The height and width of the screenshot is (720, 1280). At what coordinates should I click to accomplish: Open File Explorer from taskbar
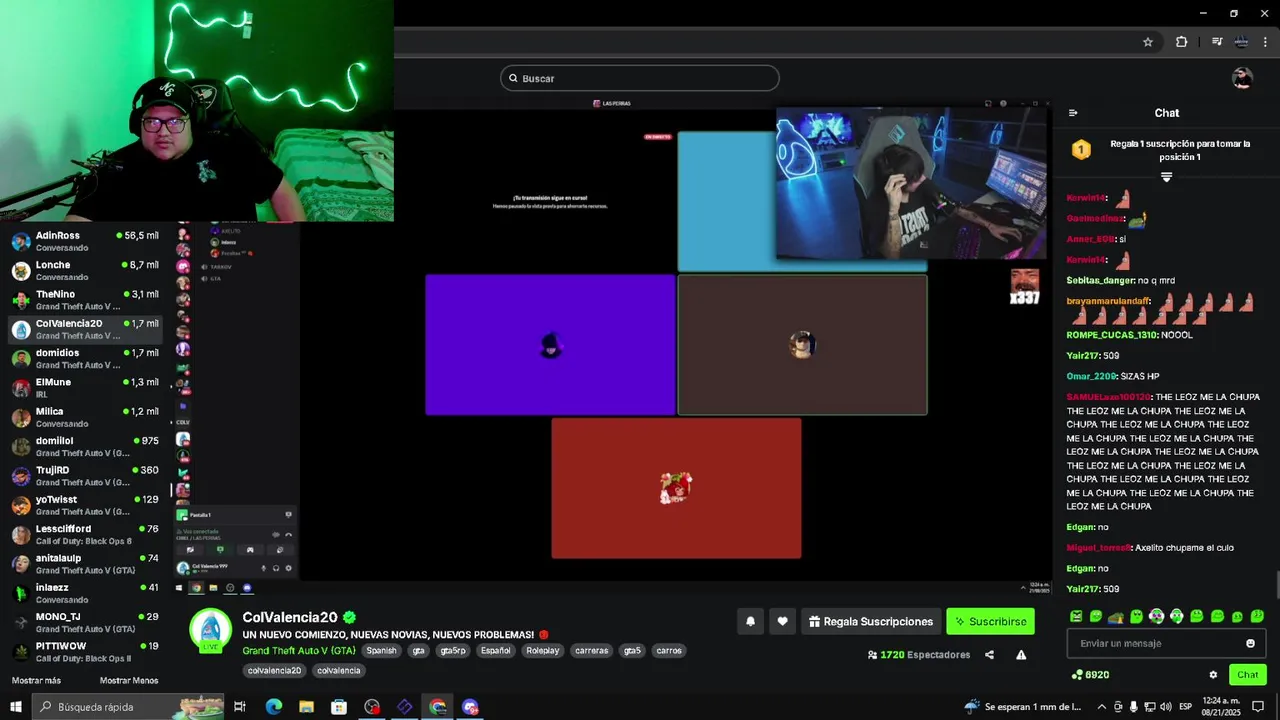(x=306, y=707)
